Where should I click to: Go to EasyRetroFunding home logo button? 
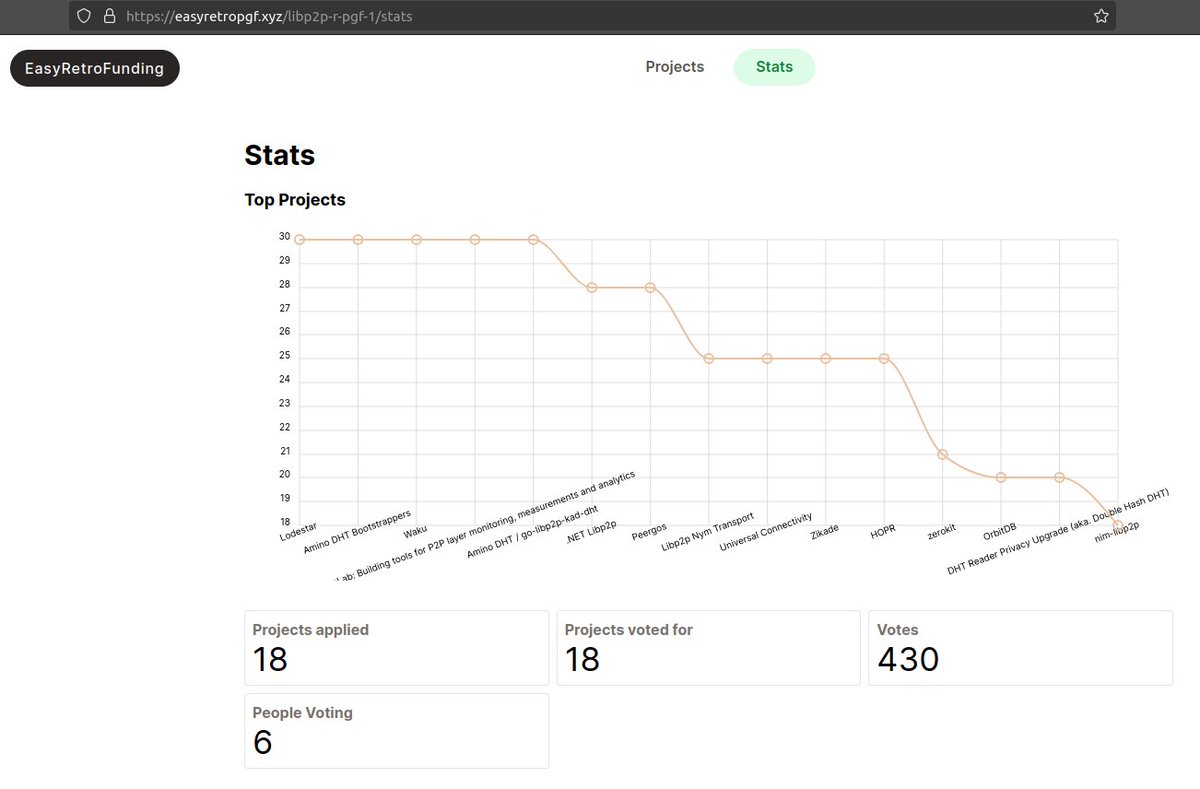95,68
